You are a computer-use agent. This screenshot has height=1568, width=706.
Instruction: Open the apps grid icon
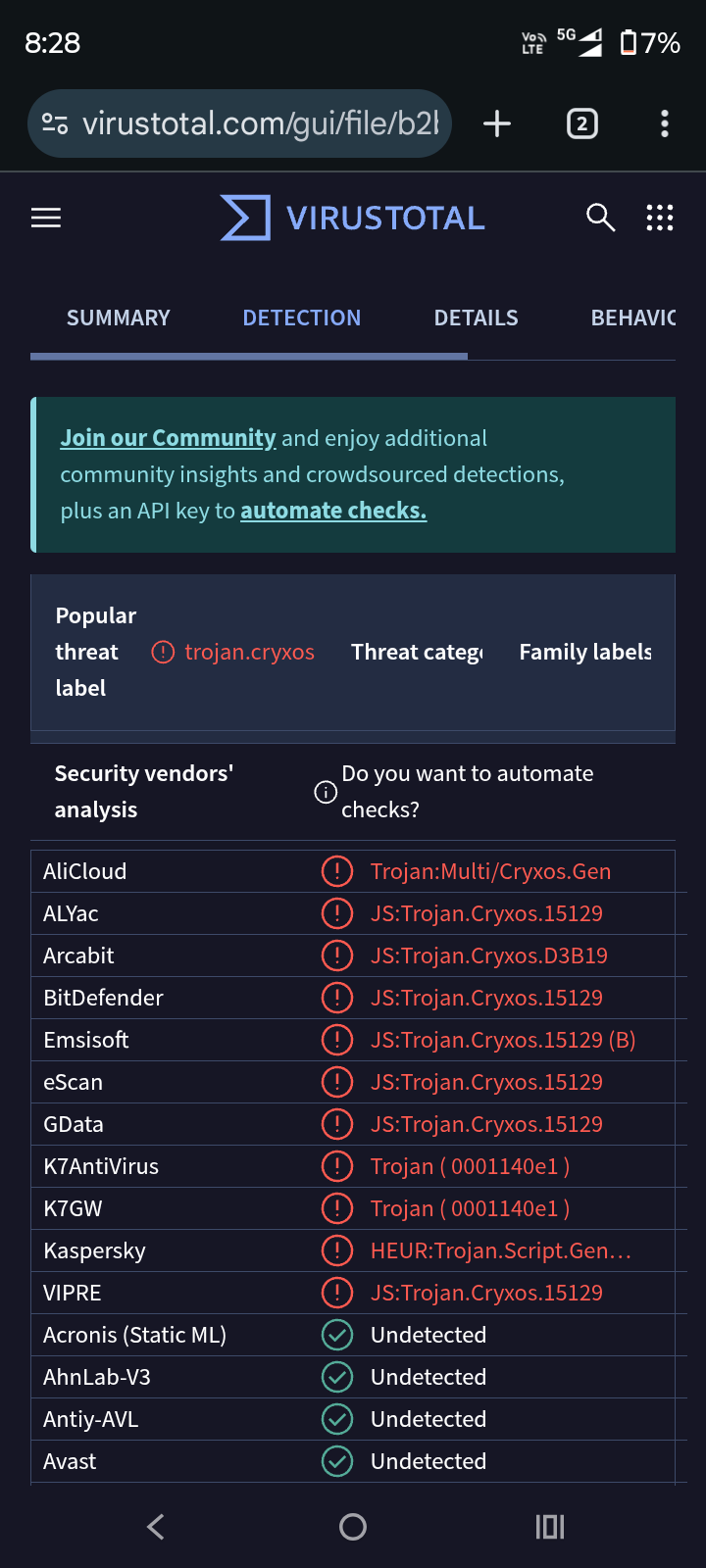660,218
